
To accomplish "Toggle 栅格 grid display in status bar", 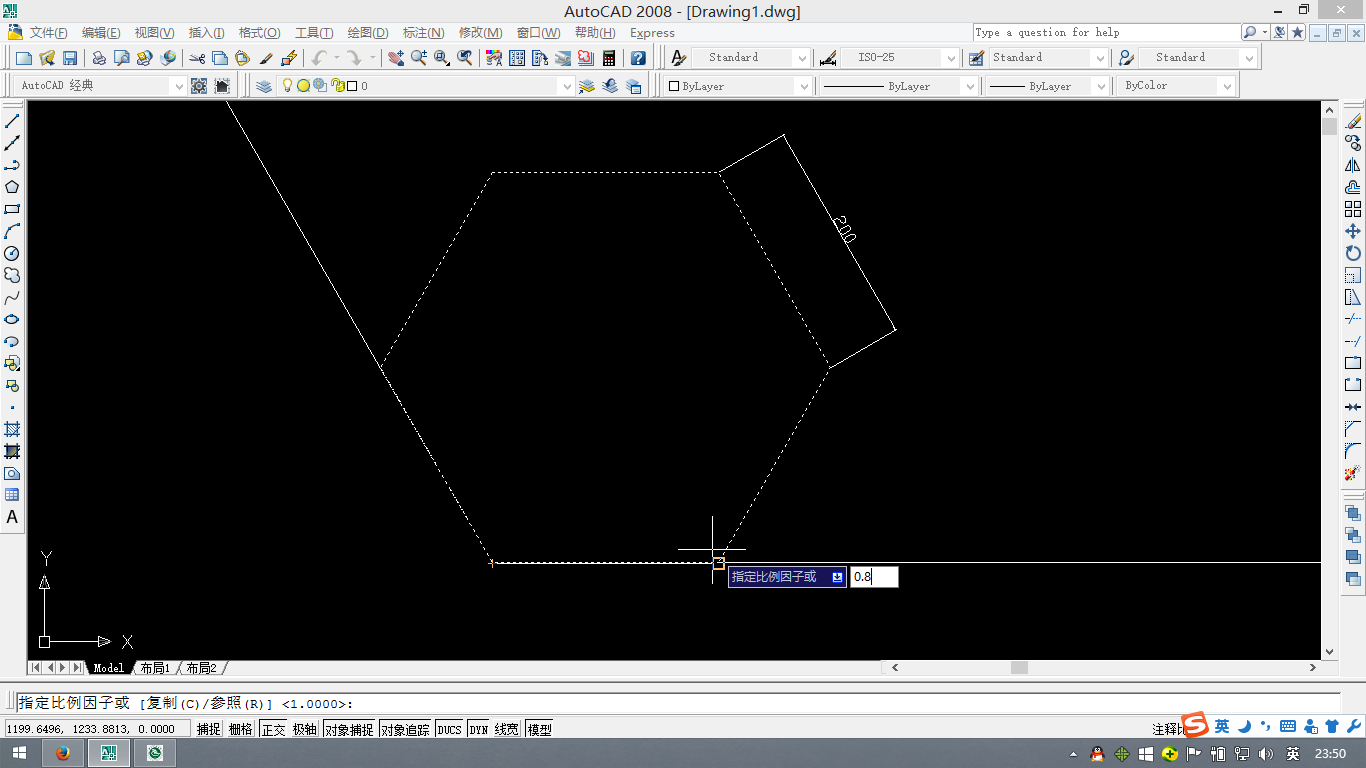I will 240,729.
